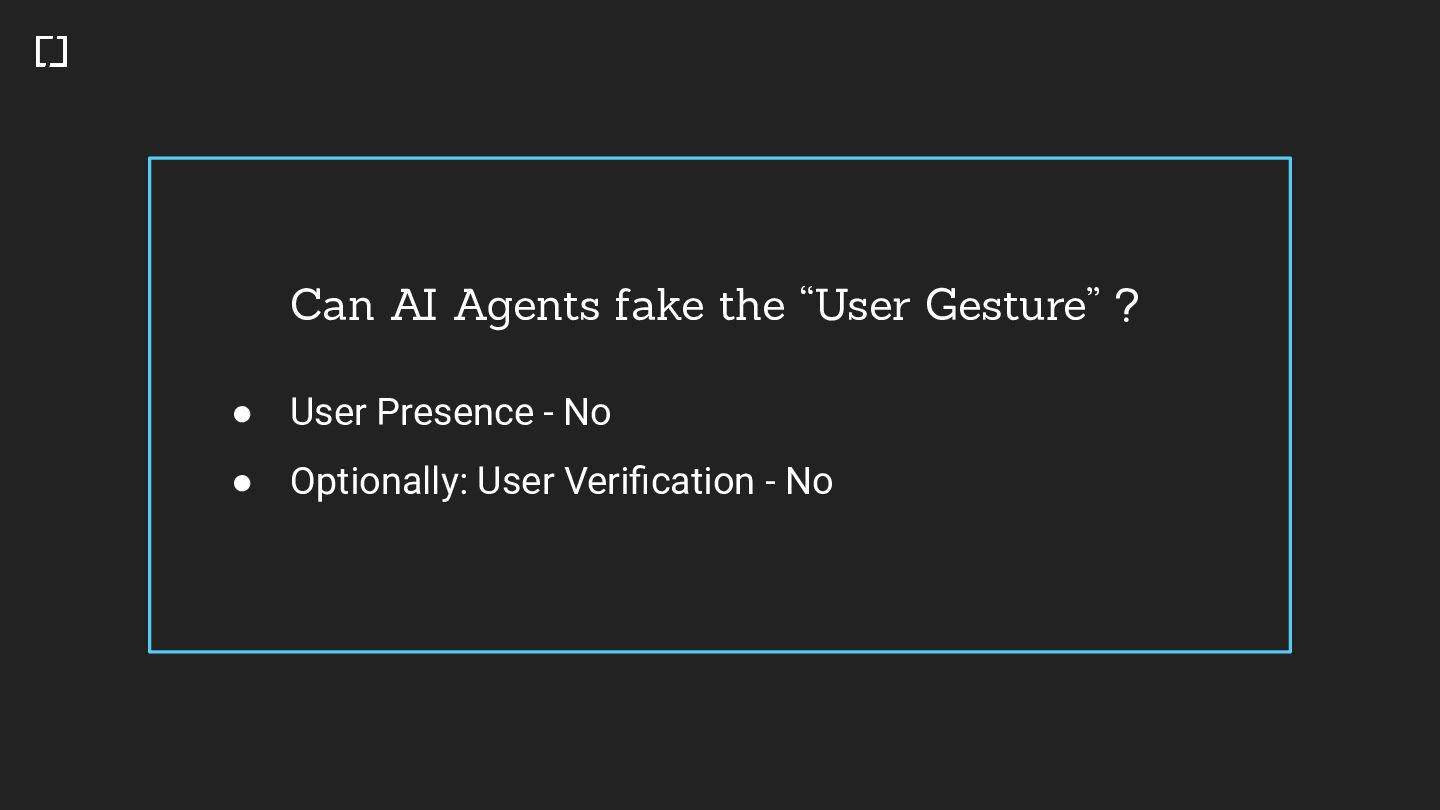Click the word "Verification" in second bullet

pyautogui.click(x=659, y=481)
